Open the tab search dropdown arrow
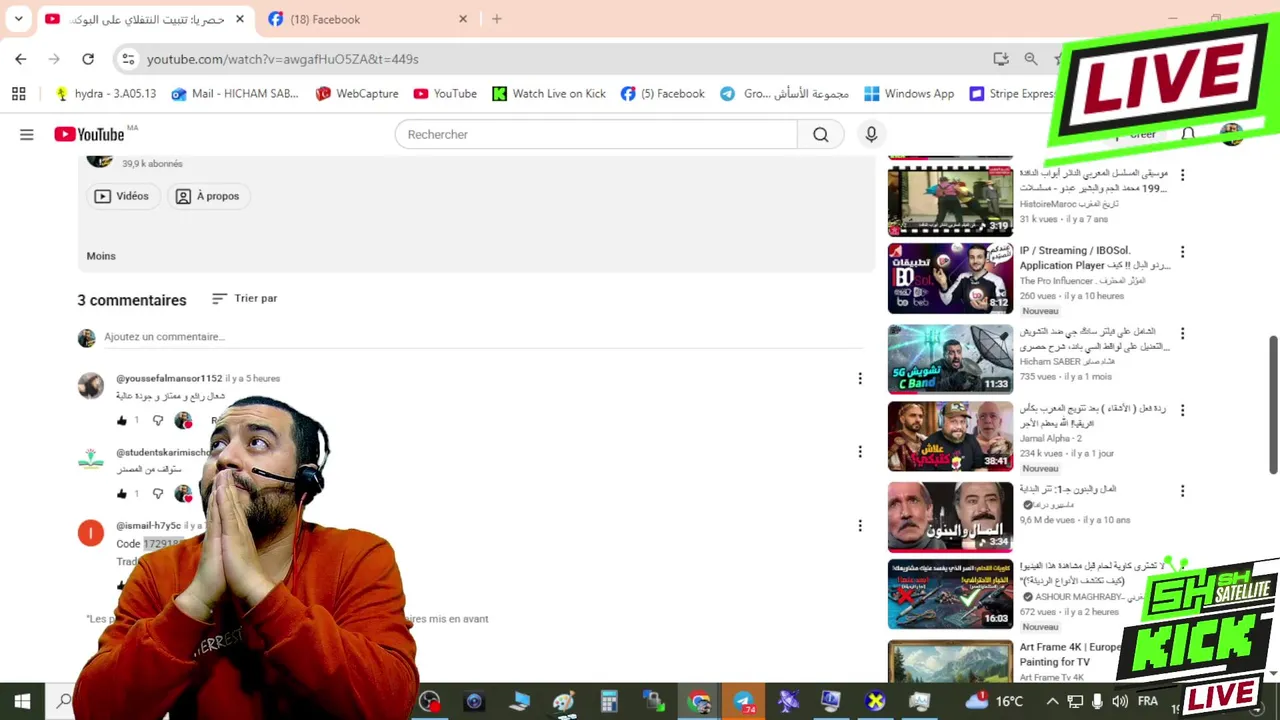1280x720 pixels. tap(18, 19)
